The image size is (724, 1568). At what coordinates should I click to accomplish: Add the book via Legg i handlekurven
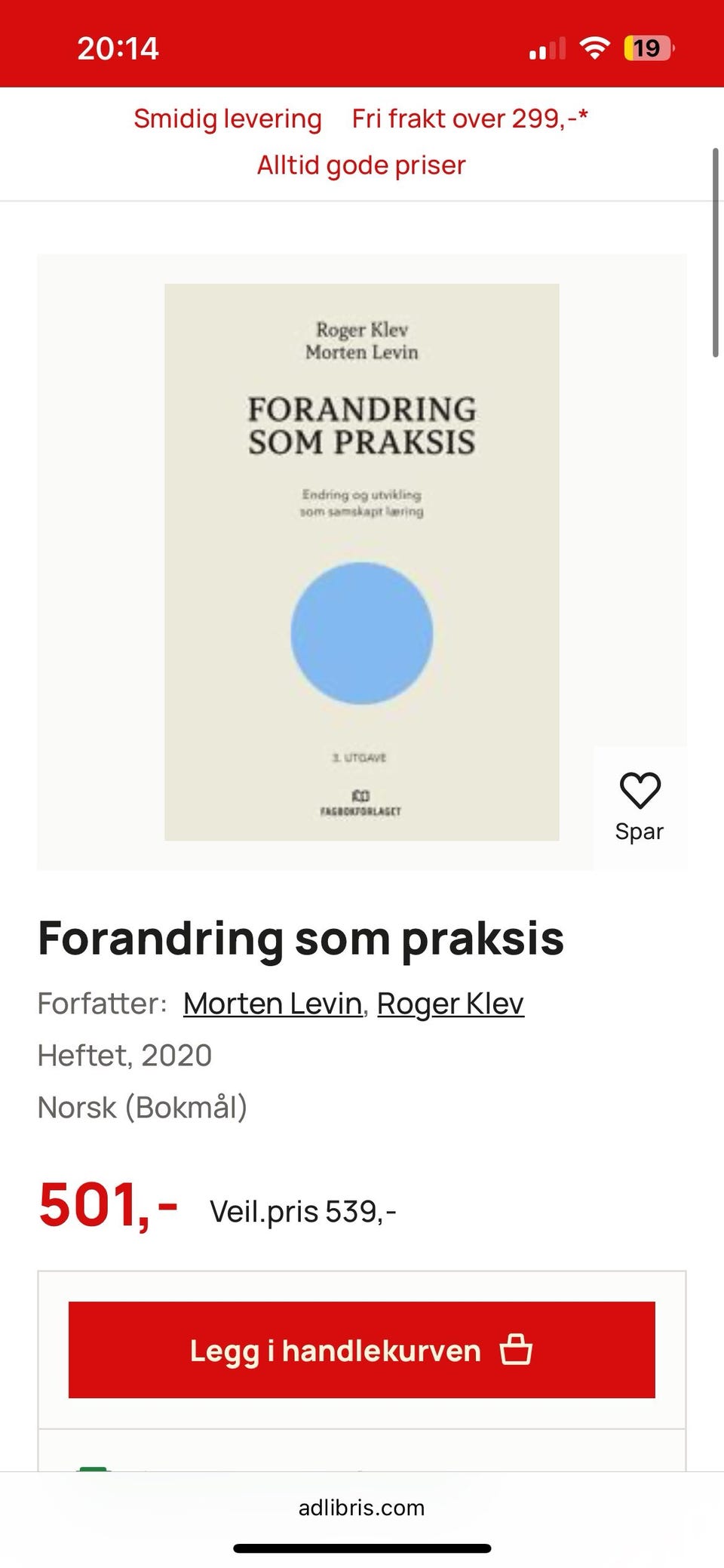pyautogui.click(x=362, y=1350)
